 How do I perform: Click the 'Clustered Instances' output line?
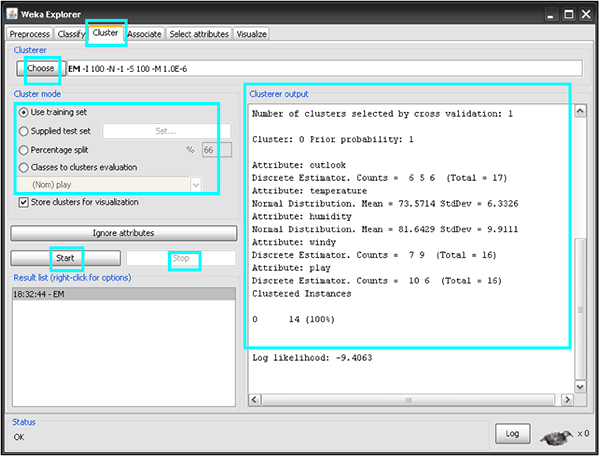[302, 294]
